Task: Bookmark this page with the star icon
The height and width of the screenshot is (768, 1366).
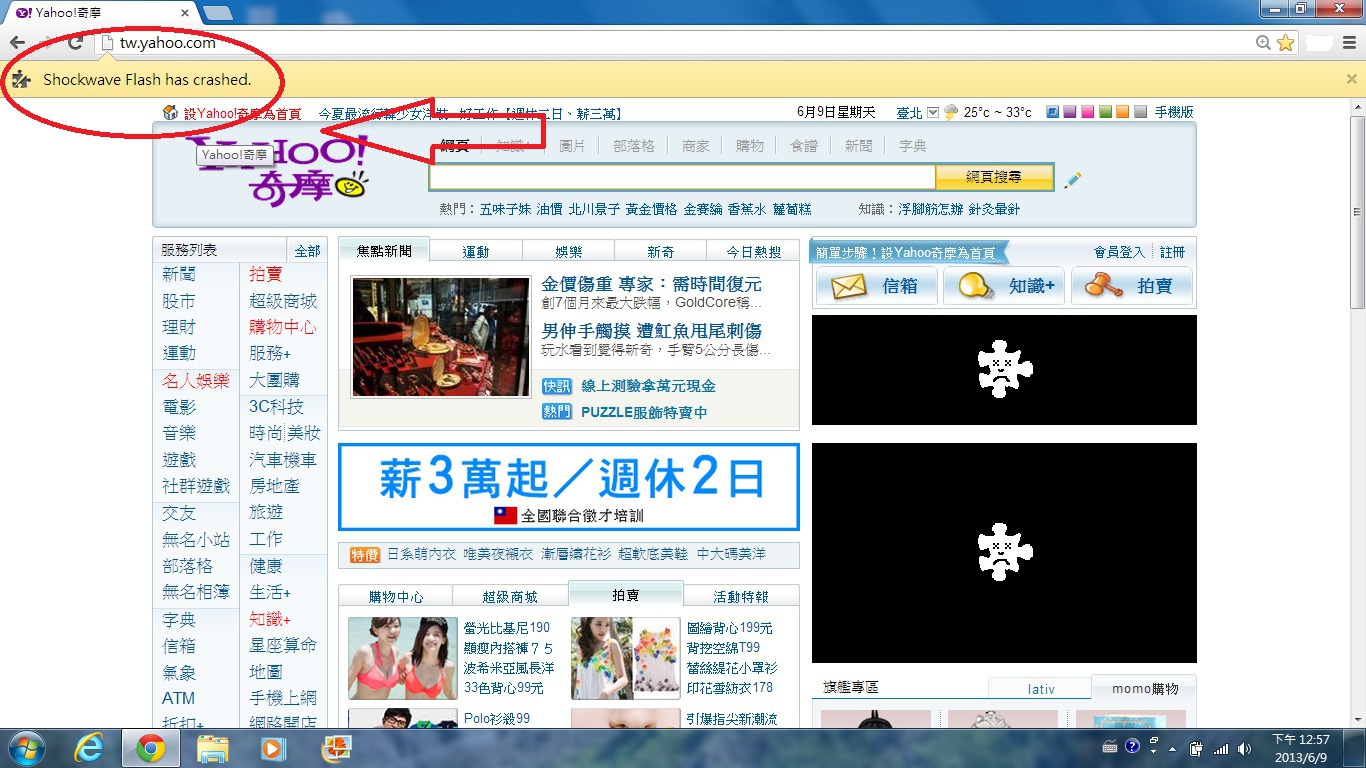Action: click(x=1285, y=43)
